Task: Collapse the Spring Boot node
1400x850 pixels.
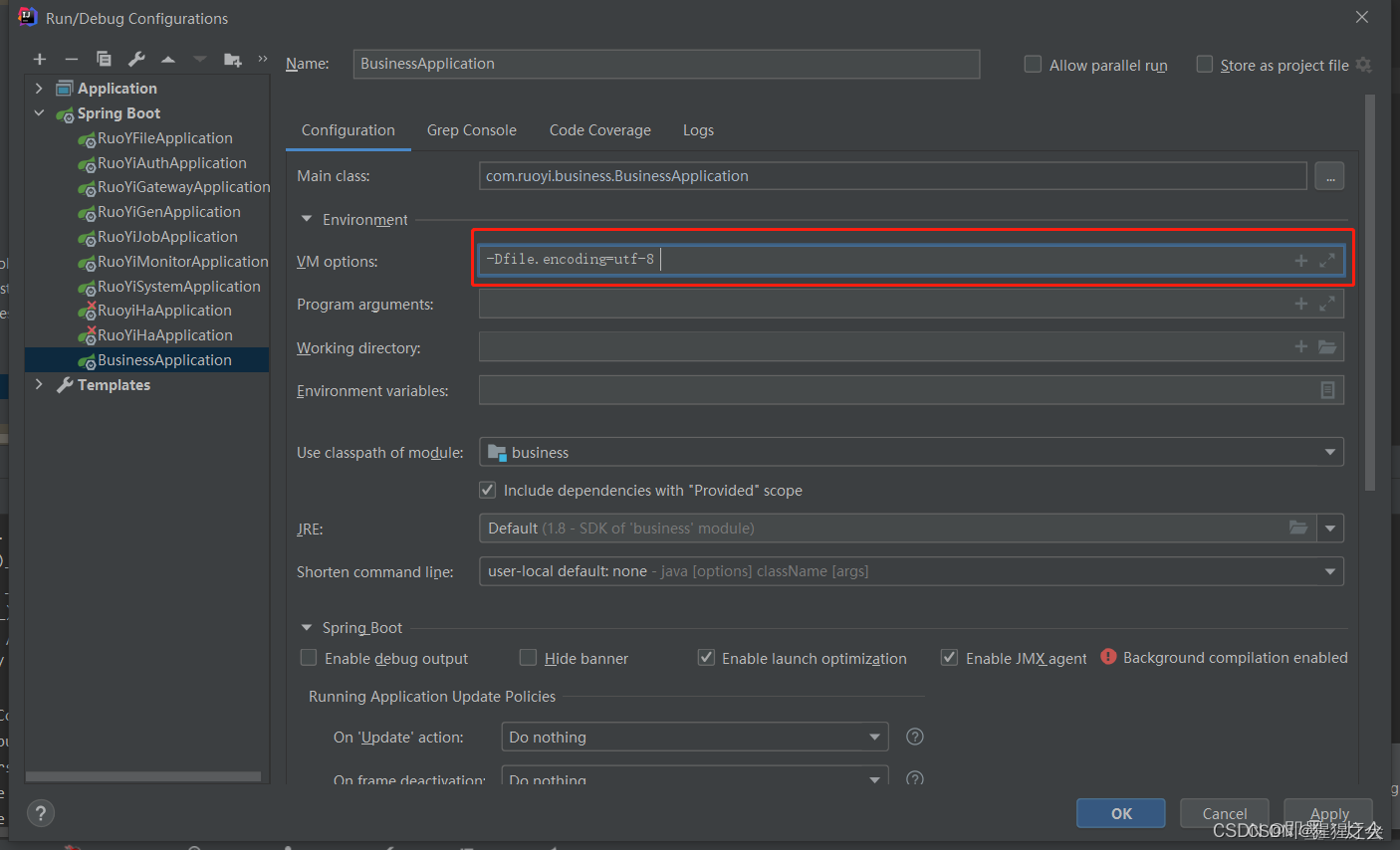Action: click(x=39, y=113)
